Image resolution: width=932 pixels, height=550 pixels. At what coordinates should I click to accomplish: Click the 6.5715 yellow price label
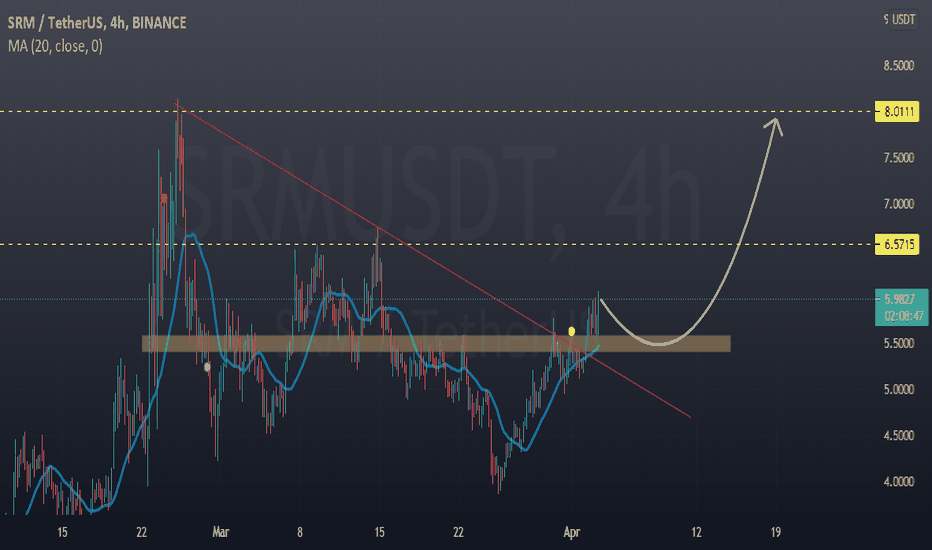(x=897, y=244)
